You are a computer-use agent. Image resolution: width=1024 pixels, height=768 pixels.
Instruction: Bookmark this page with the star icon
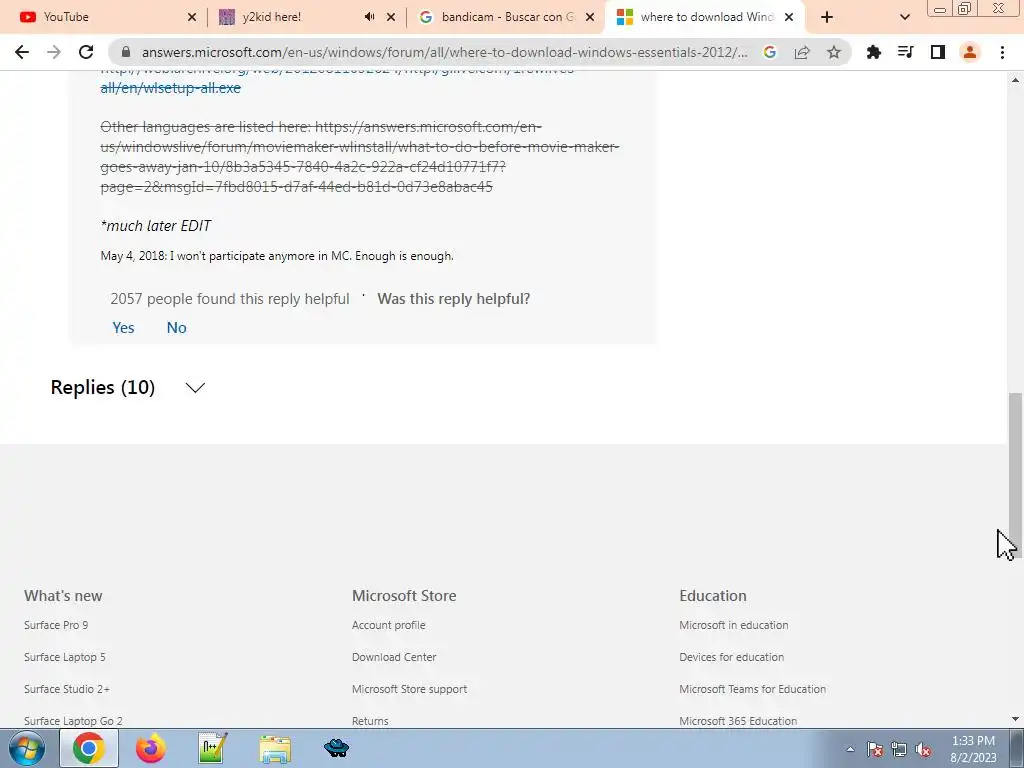834,52
